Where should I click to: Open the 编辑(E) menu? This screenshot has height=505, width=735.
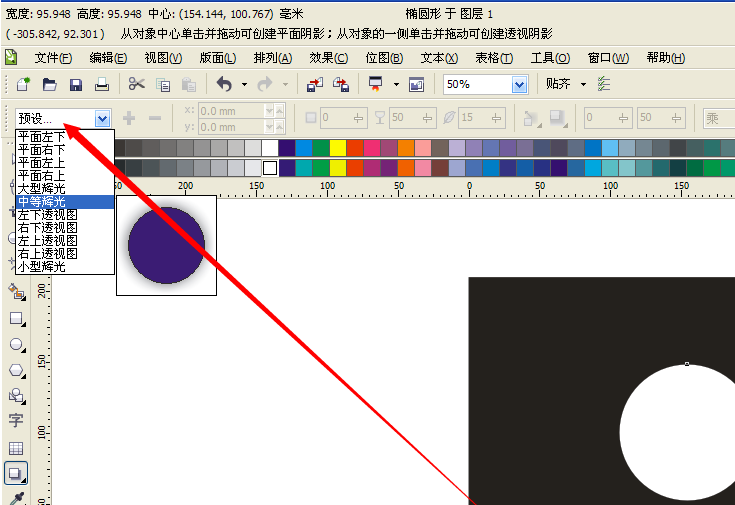tap(108, 58)
